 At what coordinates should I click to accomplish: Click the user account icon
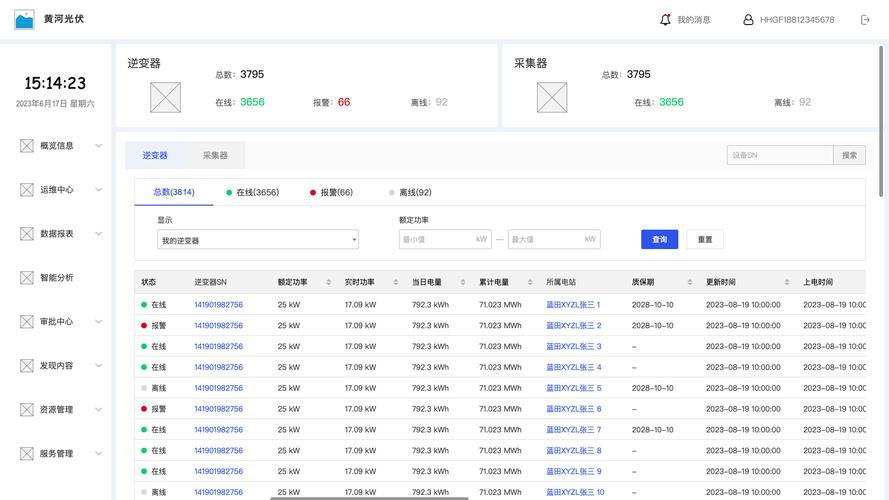pos(748,20)
